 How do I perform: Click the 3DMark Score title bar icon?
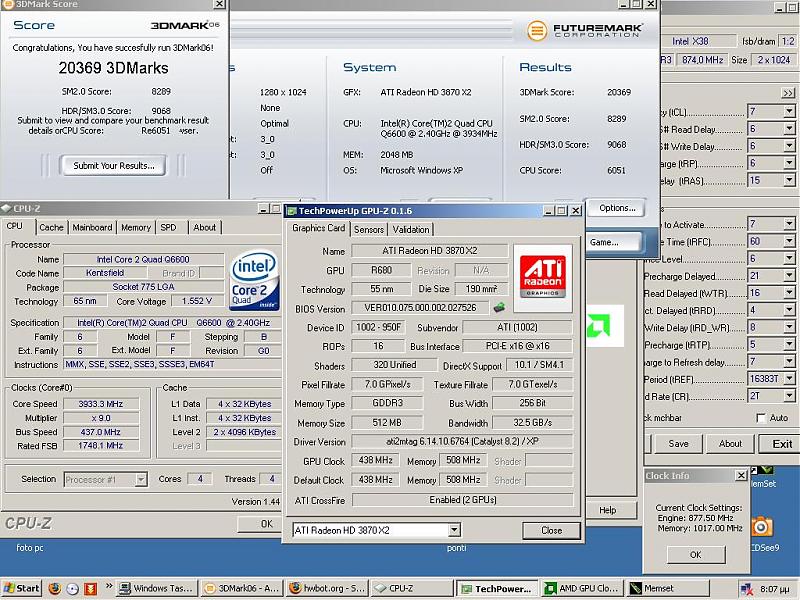pos(8,4)
